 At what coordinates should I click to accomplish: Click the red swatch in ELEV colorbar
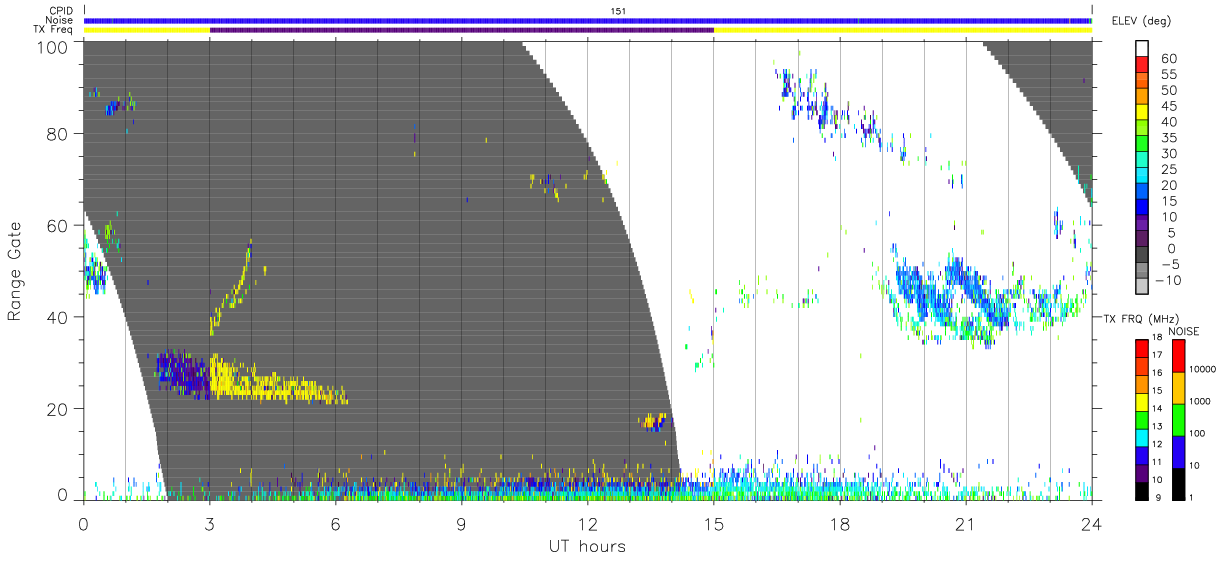tap(1141, 63)
